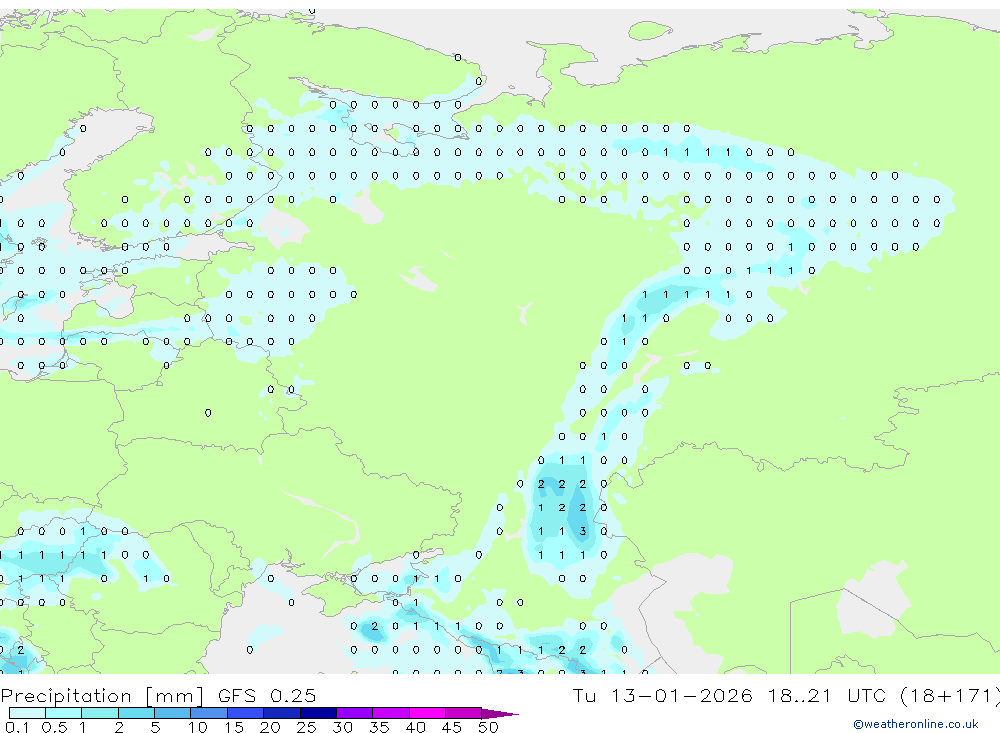
Task: Click the legend label "0.5"
Action: point(54,727)
